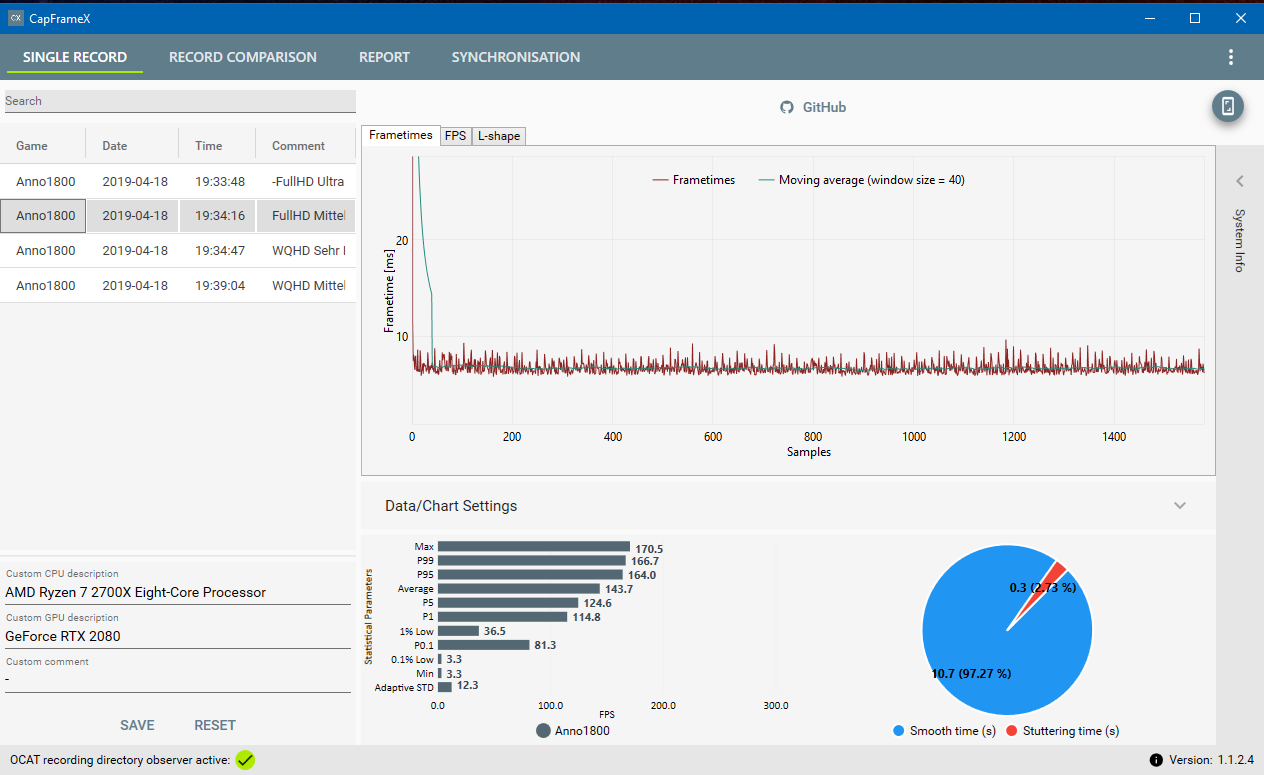
Task: Click the Frametimes legend entry in chart
Action: [693, 180]
